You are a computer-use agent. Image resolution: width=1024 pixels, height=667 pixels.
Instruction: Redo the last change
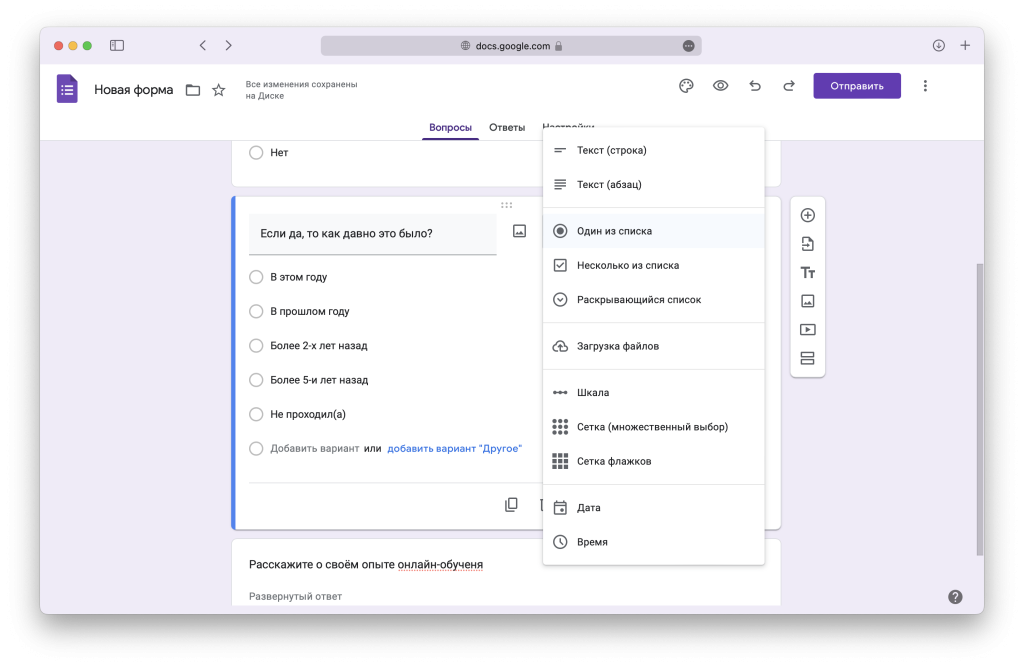click(x=789, y=86)
